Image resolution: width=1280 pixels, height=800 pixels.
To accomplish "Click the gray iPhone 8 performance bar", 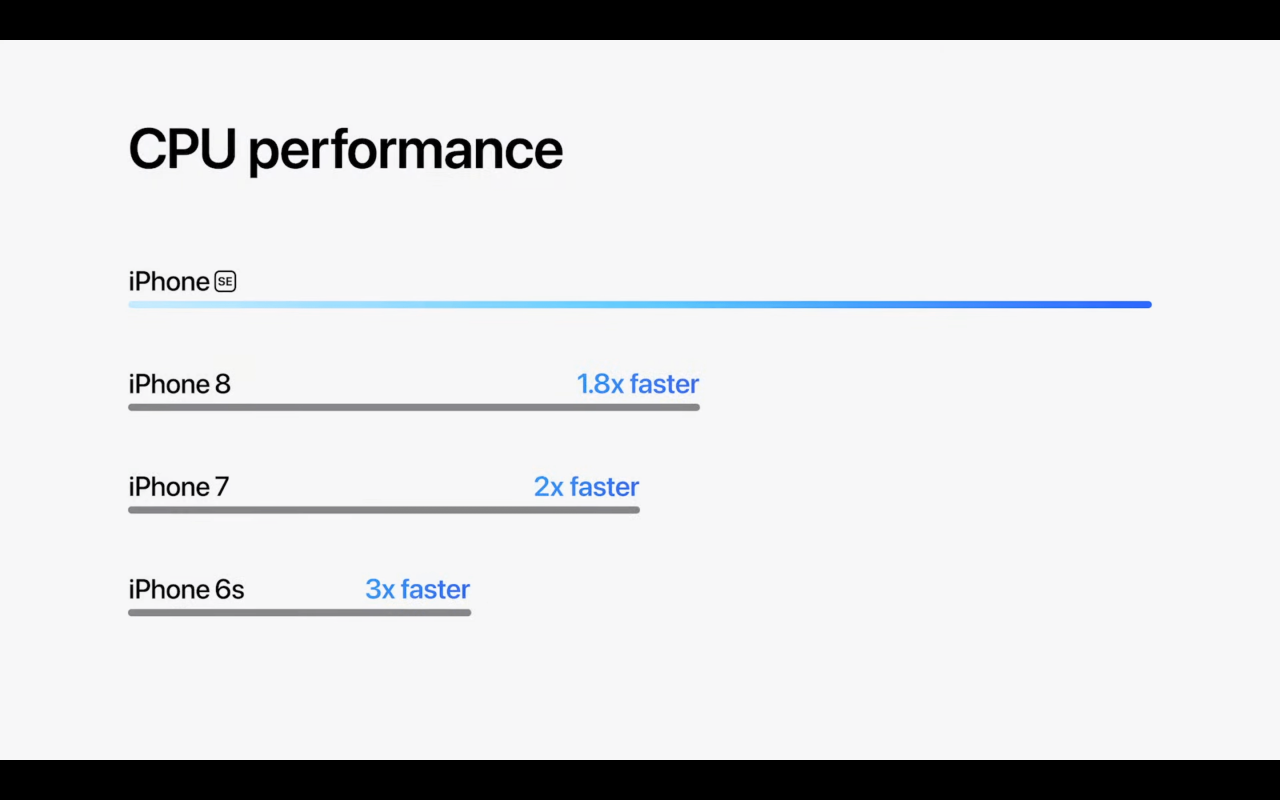I will 413,407.
